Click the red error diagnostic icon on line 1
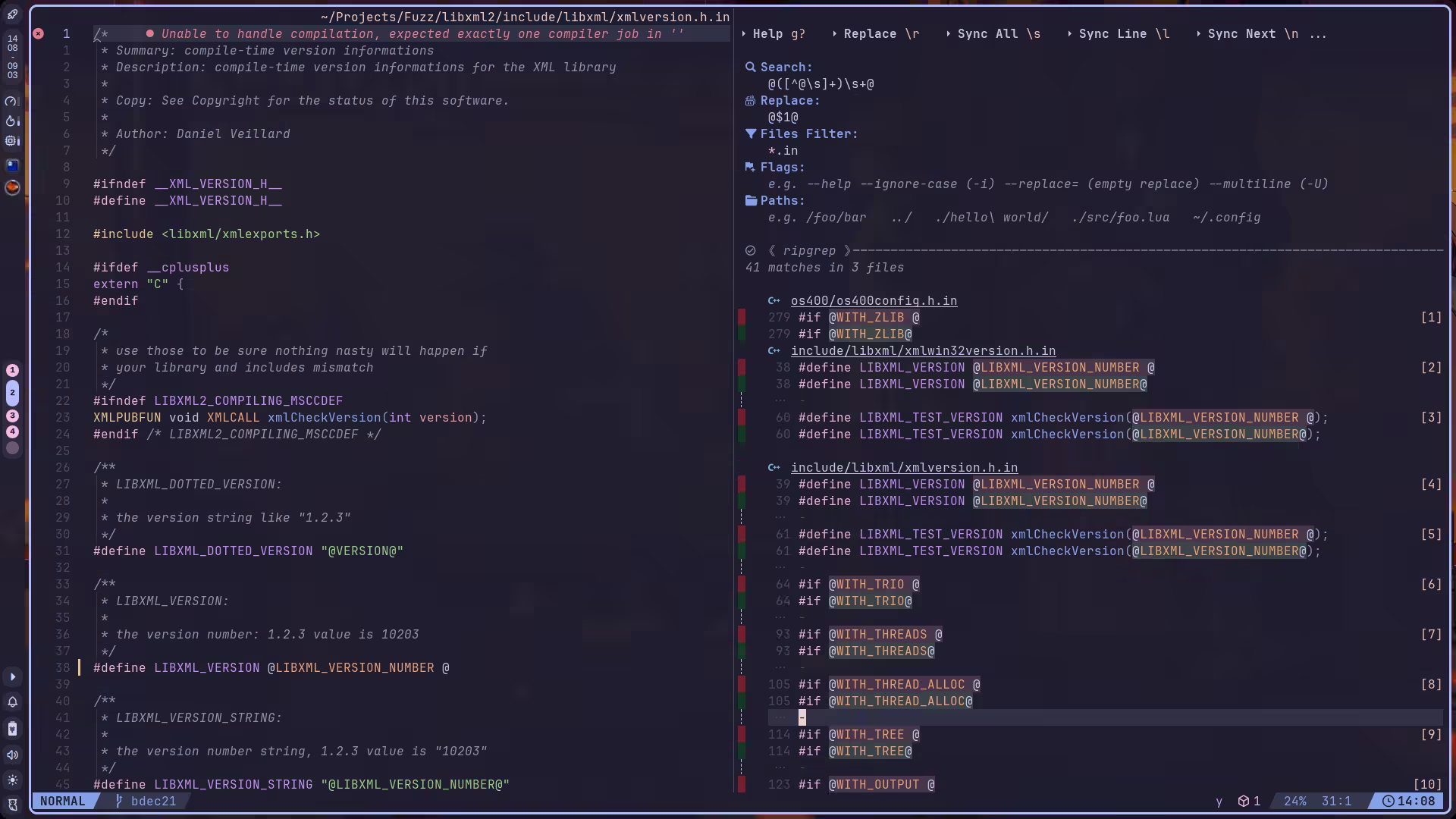This screenshot has height=819, width=1456. point(39,33)
